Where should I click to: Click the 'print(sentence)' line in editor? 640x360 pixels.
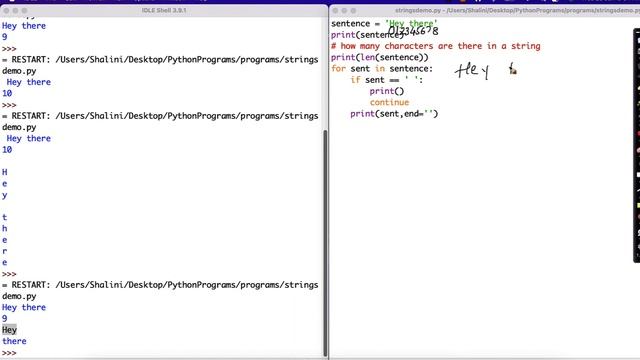(x=367, y=35)
